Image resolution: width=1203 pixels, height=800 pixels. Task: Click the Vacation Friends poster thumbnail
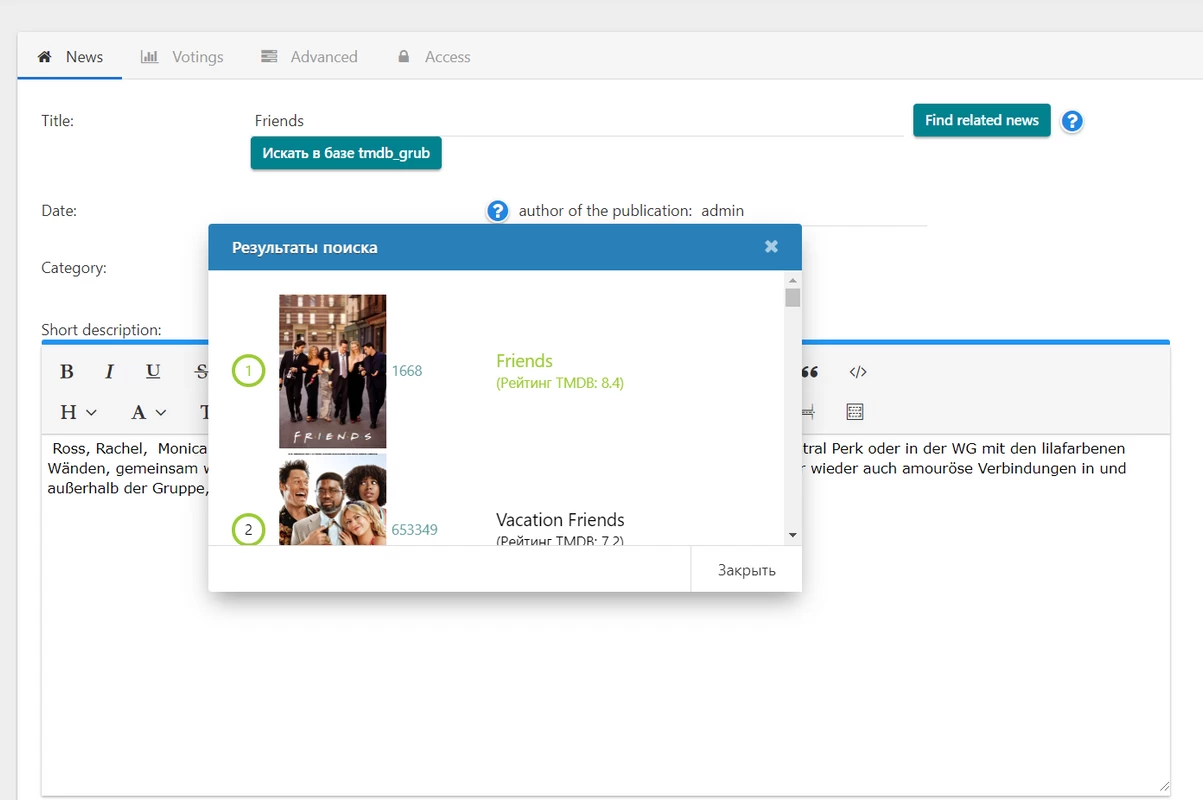tap(332, 499)
